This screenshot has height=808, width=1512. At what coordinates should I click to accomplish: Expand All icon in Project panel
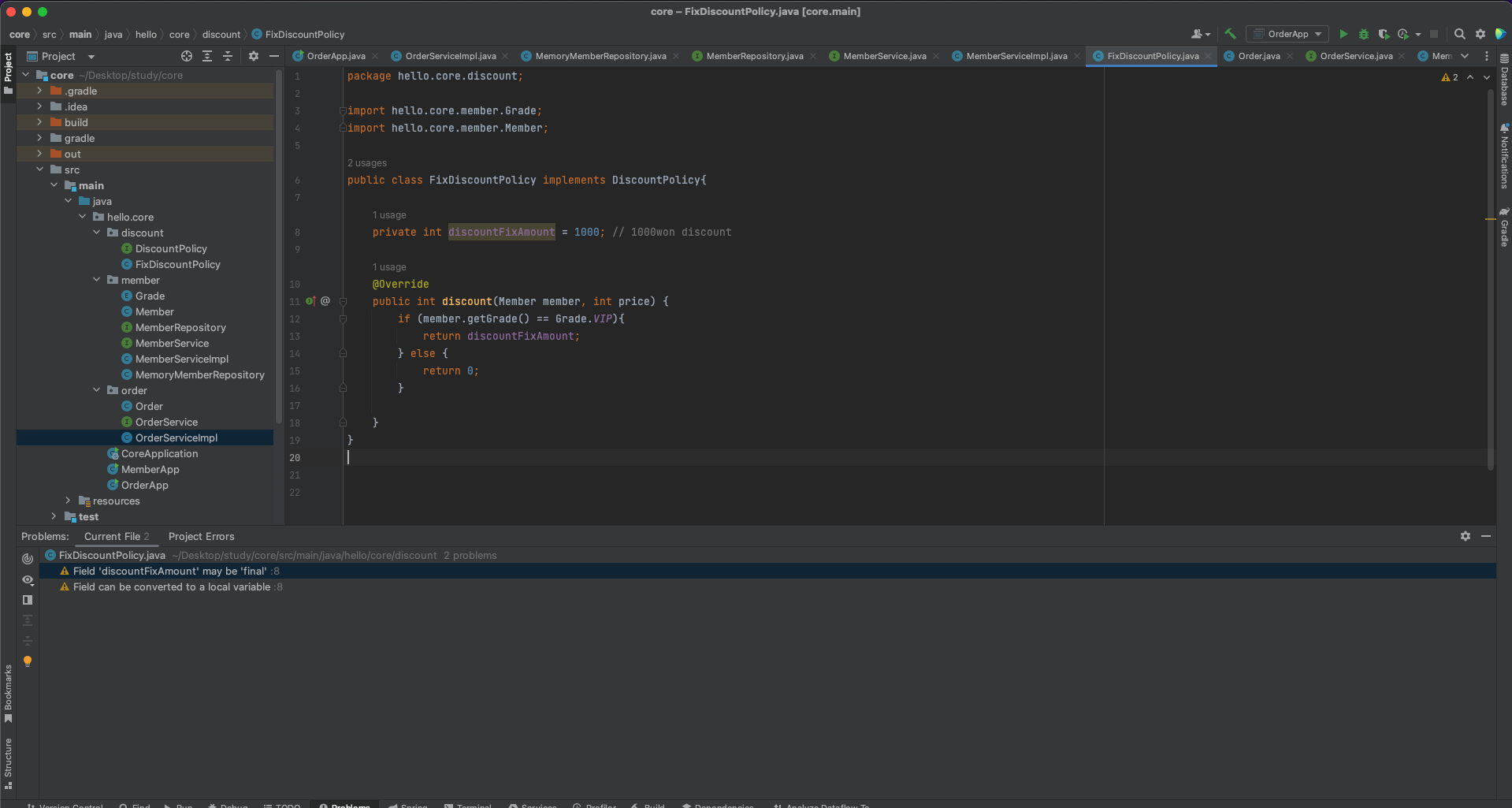(x=207, y=56)
